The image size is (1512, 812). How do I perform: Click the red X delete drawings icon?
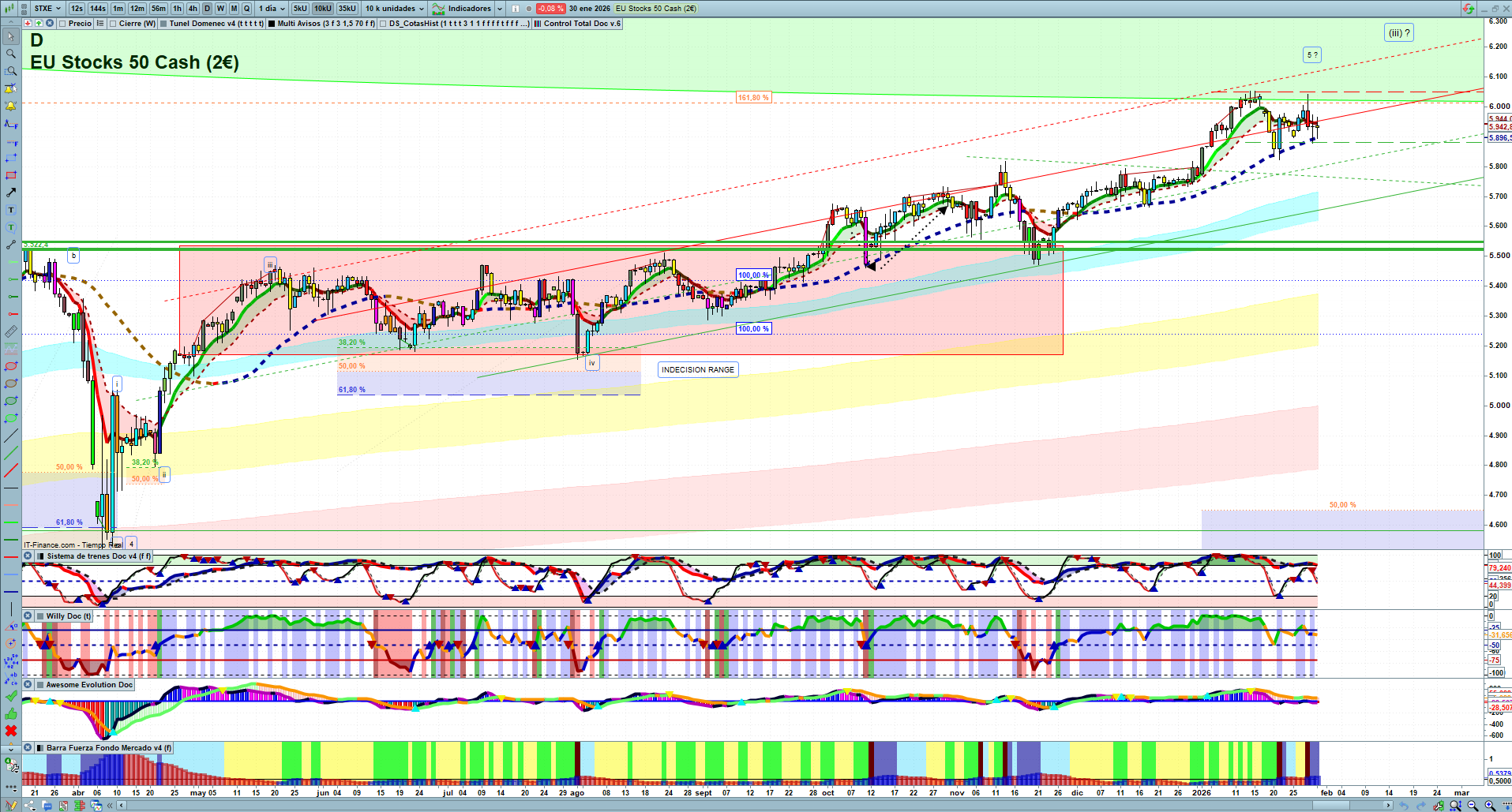pos(11,732)
